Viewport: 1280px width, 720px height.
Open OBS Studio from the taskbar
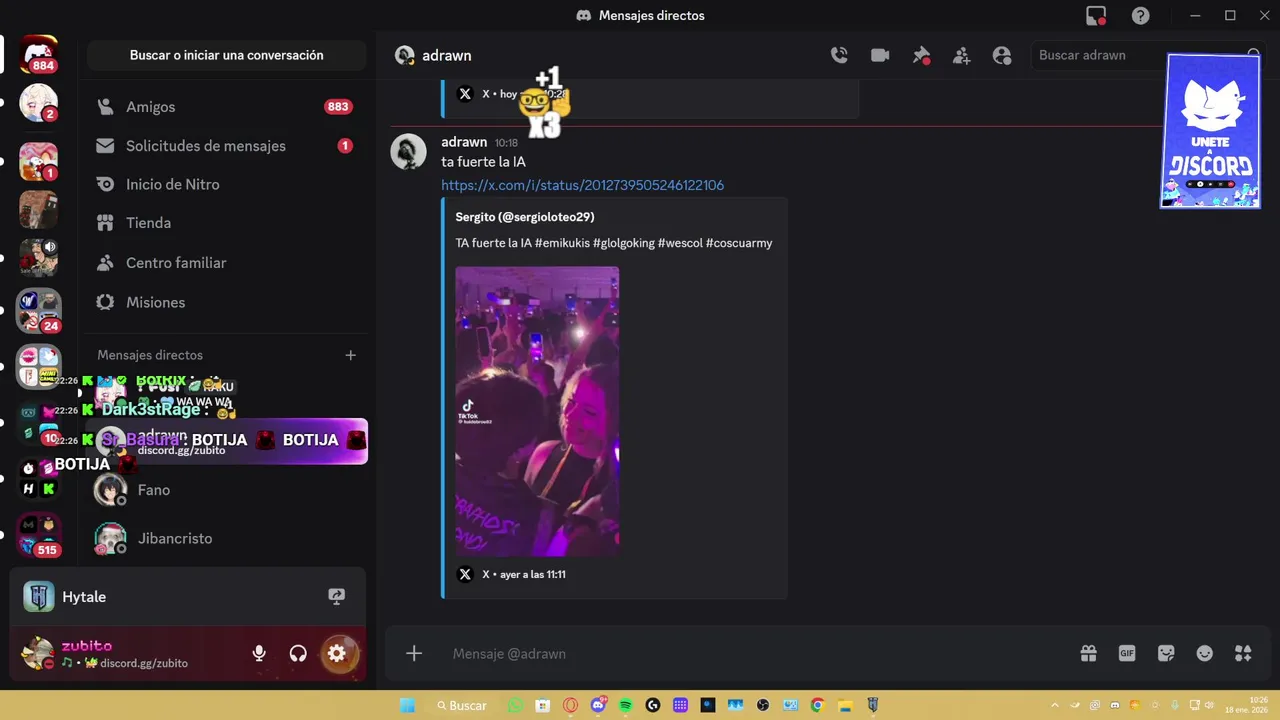tap(762, 705)
